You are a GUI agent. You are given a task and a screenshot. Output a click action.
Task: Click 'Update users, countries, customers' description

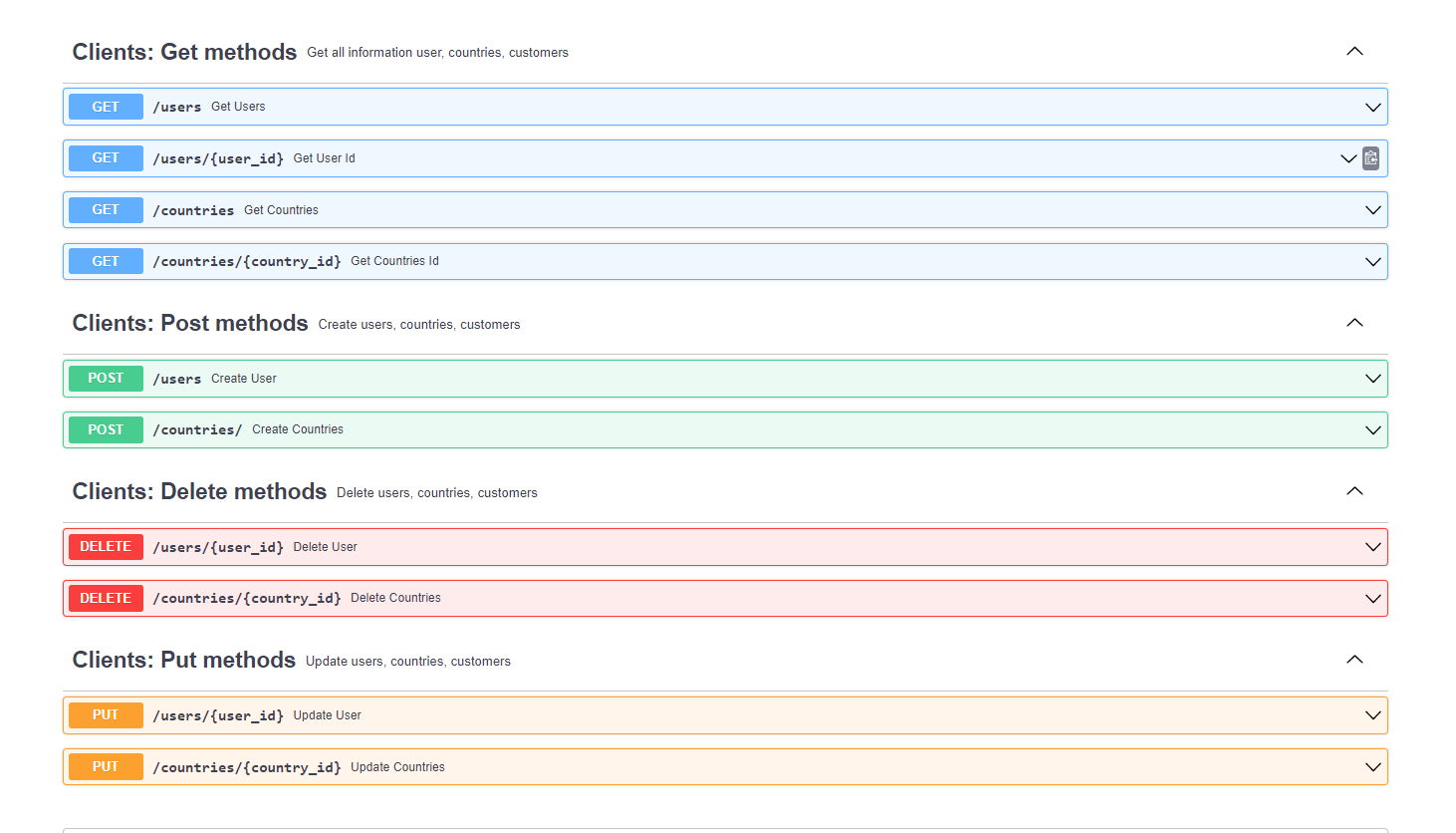[x=408, y=662]
